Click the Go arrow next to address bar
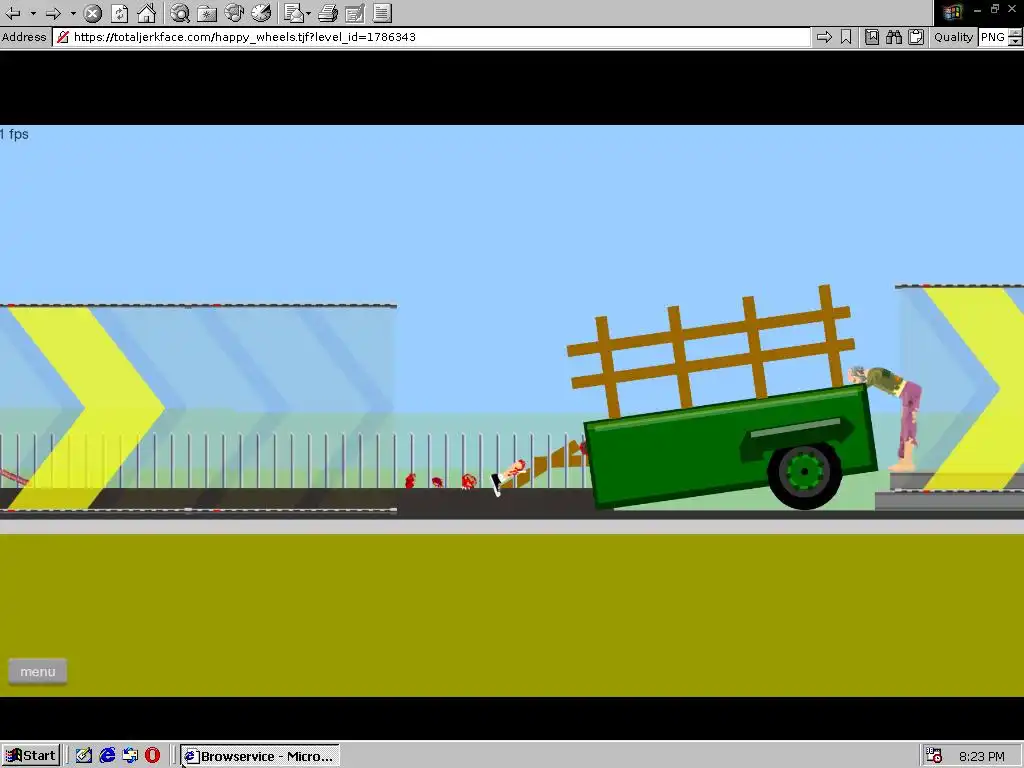The height and width of the screenshot is (768, 1024). pyautogui.click(x=824, y=37)
